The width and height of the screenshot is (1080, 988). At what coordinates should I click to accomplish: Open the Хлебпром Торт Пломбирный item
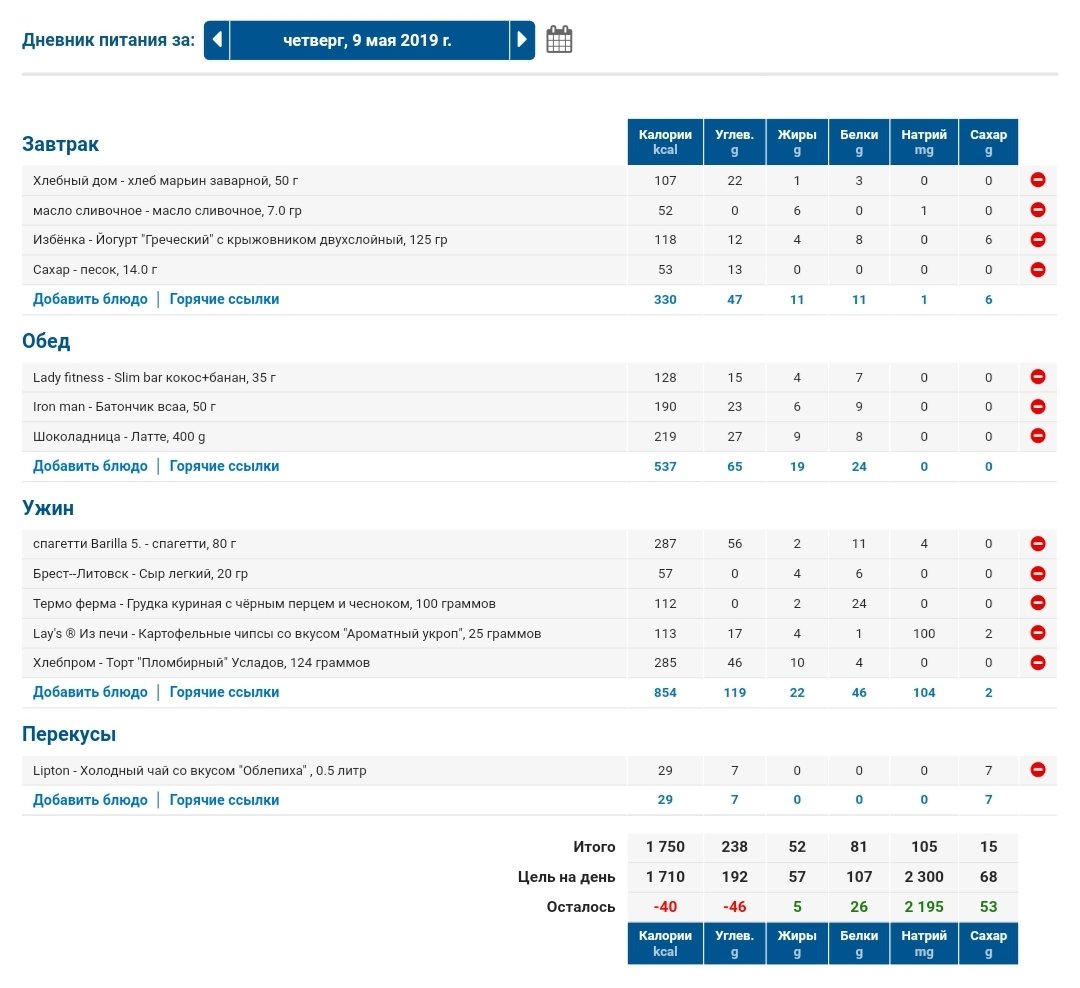click(201, 663)
